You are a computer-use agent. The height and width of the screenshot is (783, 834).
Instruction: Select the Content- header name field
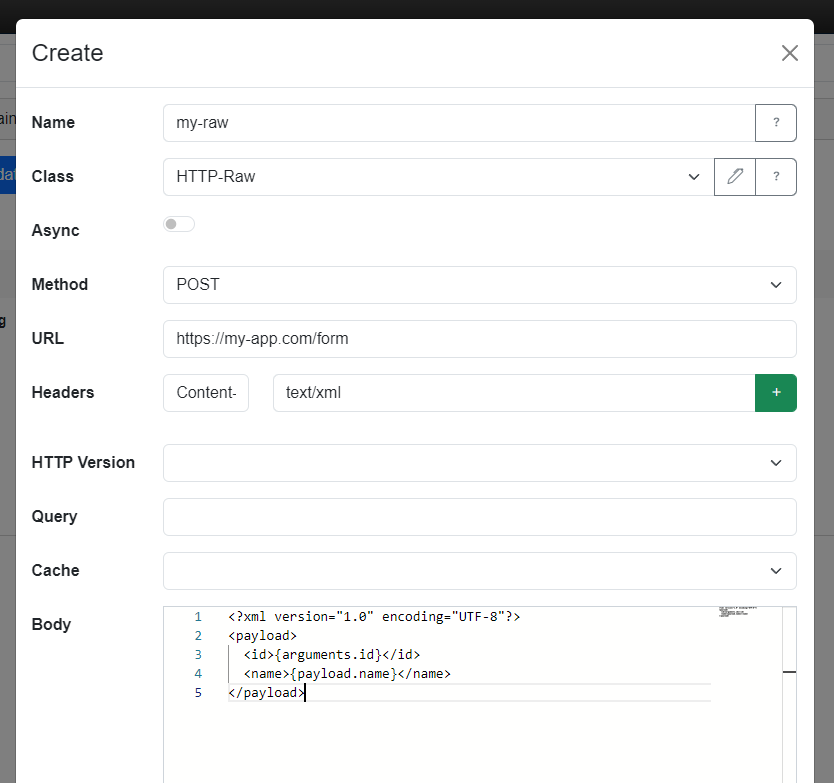coord(206,393)
